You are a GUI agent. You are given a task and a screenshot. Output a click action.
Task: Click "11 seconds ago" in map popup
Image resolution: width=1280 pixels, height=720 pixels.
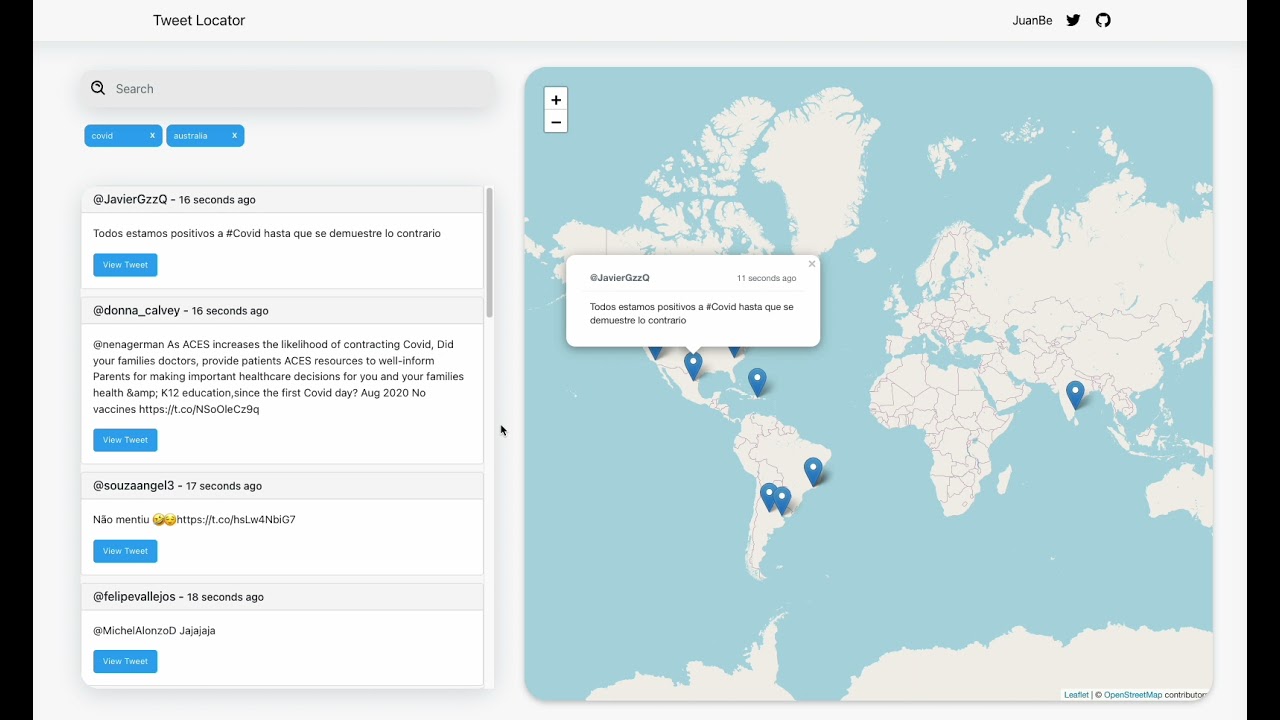767,278
